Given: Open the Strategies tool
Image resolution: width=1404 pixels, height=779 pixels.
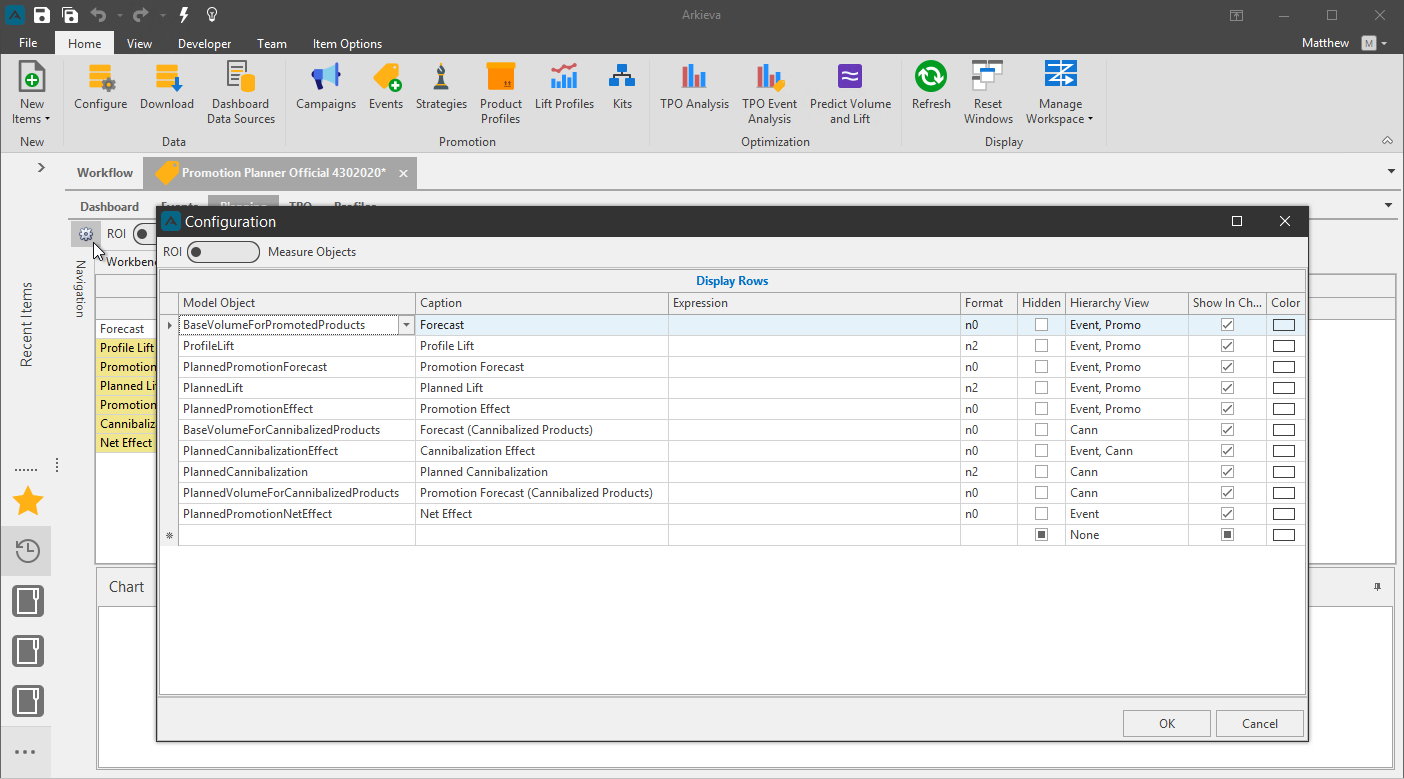Looking at the screenshot, I should (x=441, y=87).
